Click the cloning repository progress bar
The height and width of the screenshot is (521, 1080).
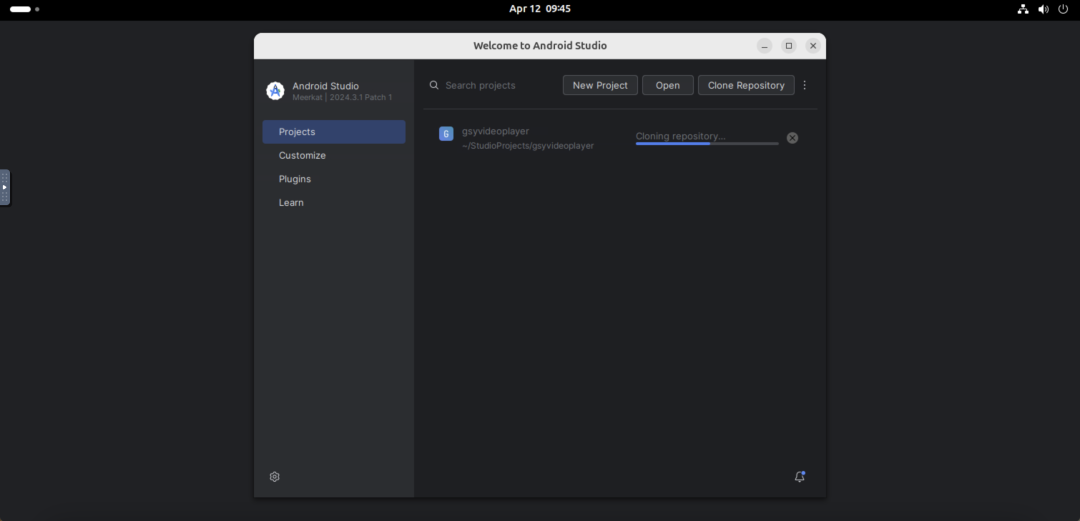click(707, 143)
